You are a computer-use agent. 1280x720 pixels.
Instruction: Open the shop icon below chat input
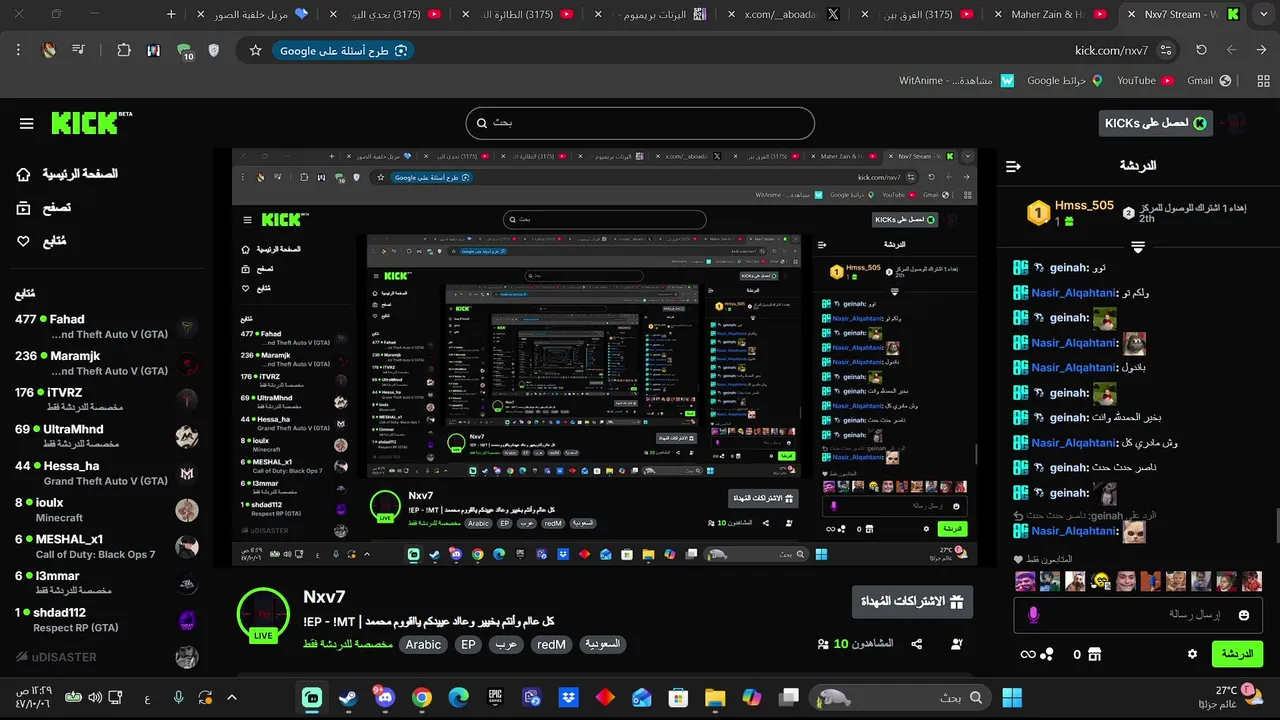[1094, 654]
